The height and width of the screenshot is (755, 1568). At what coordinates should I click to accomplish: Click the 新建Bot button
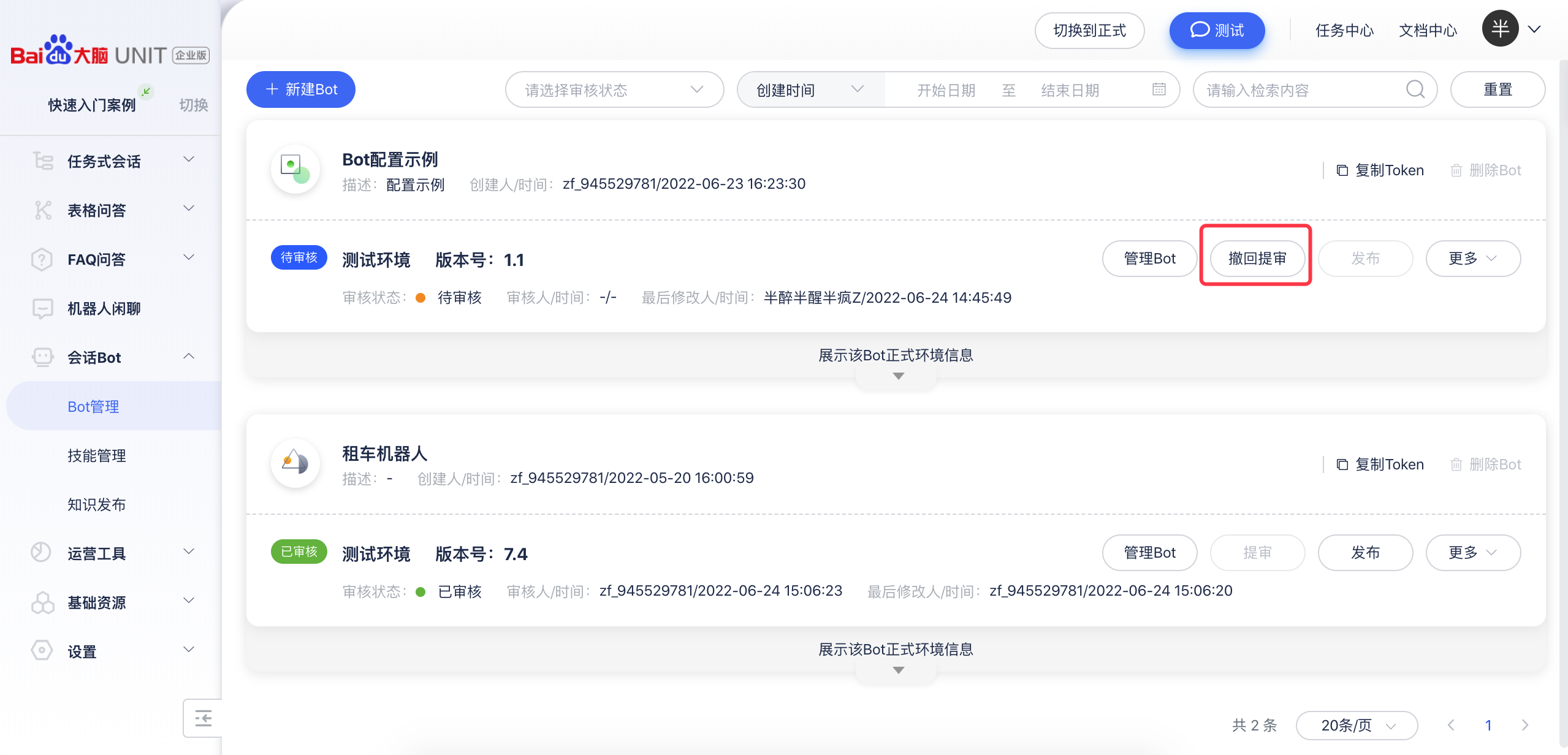[x=301, y=89]
